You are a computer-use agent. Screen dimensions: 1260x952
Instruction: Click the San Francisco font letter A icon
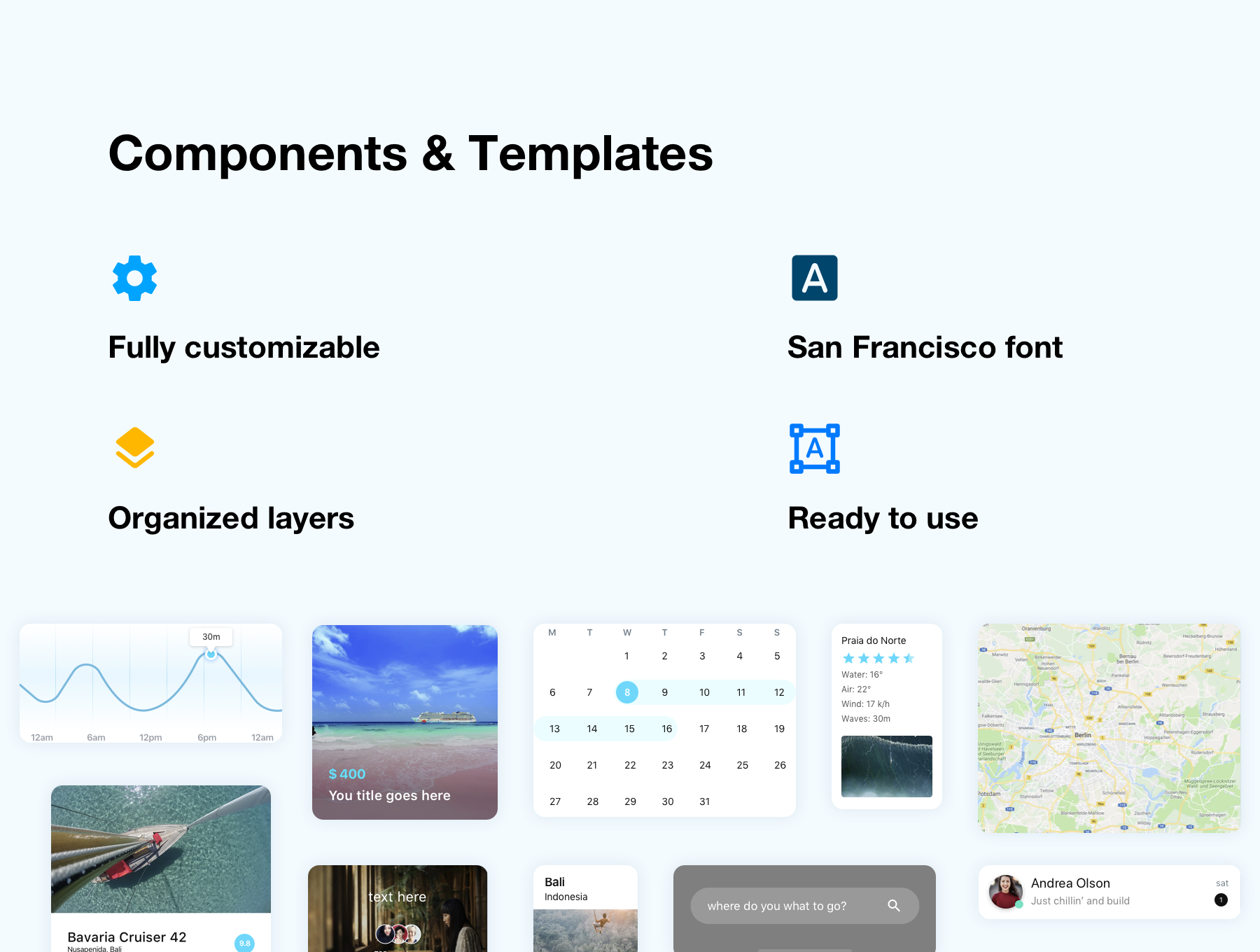(814, 278)
